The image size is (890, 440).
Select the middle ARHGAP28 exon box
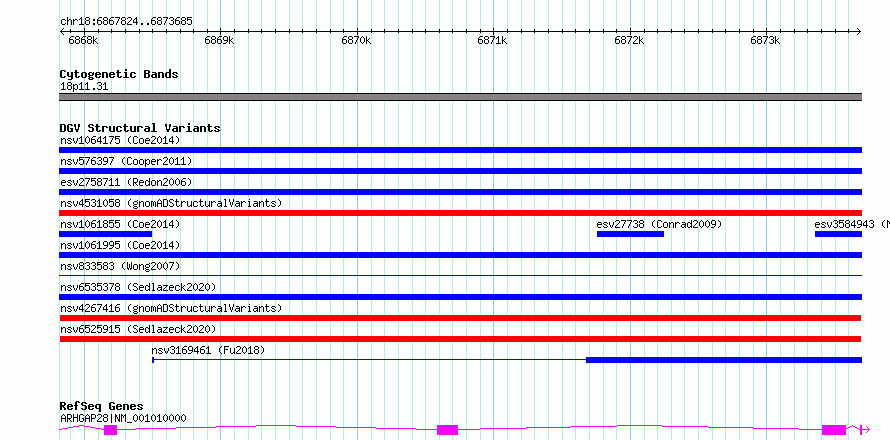[x=447, y=430]
